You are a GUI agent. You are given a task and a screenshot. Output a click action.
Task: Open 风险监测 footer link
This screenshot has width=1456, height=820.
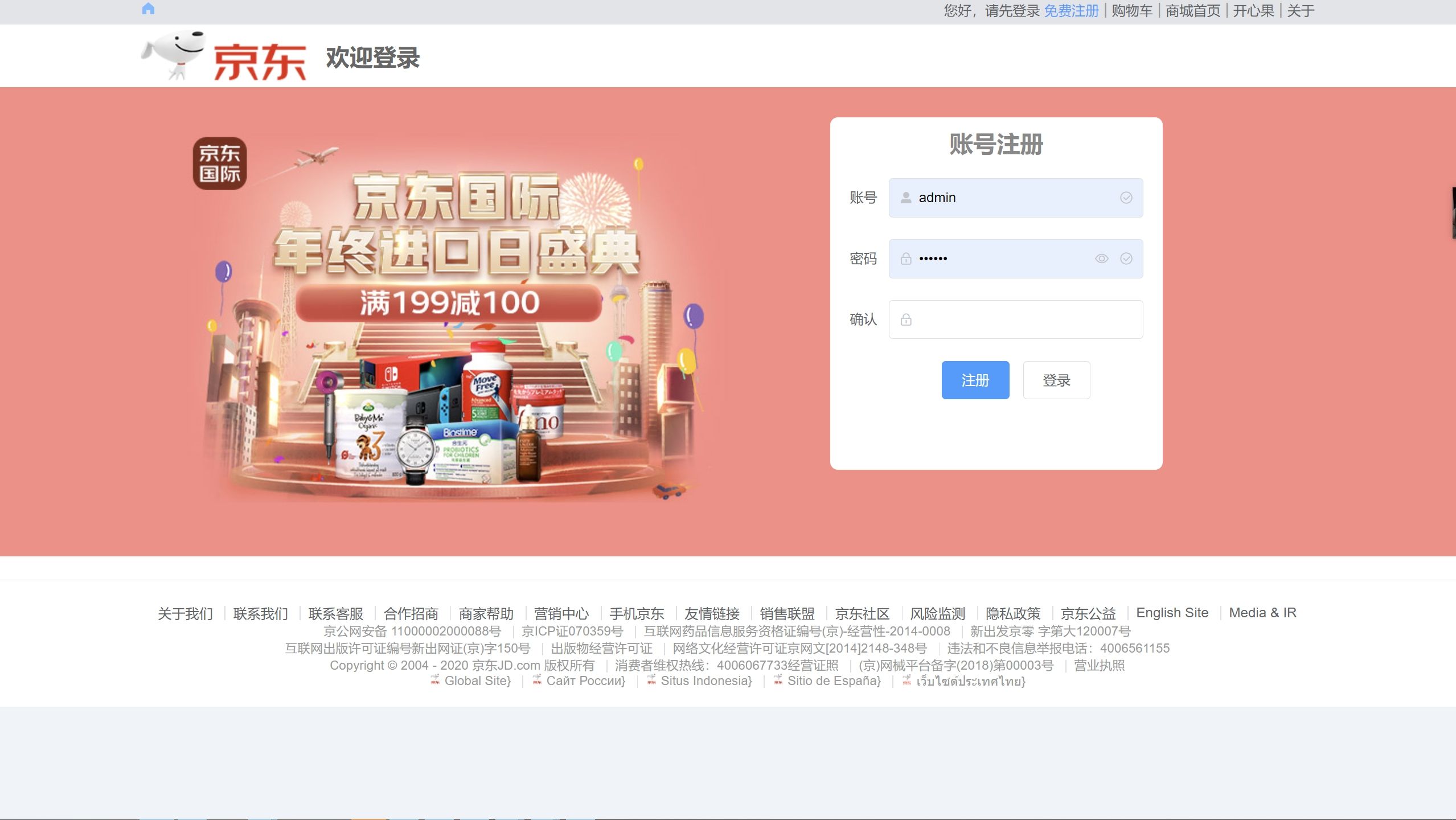pos(937,613)
